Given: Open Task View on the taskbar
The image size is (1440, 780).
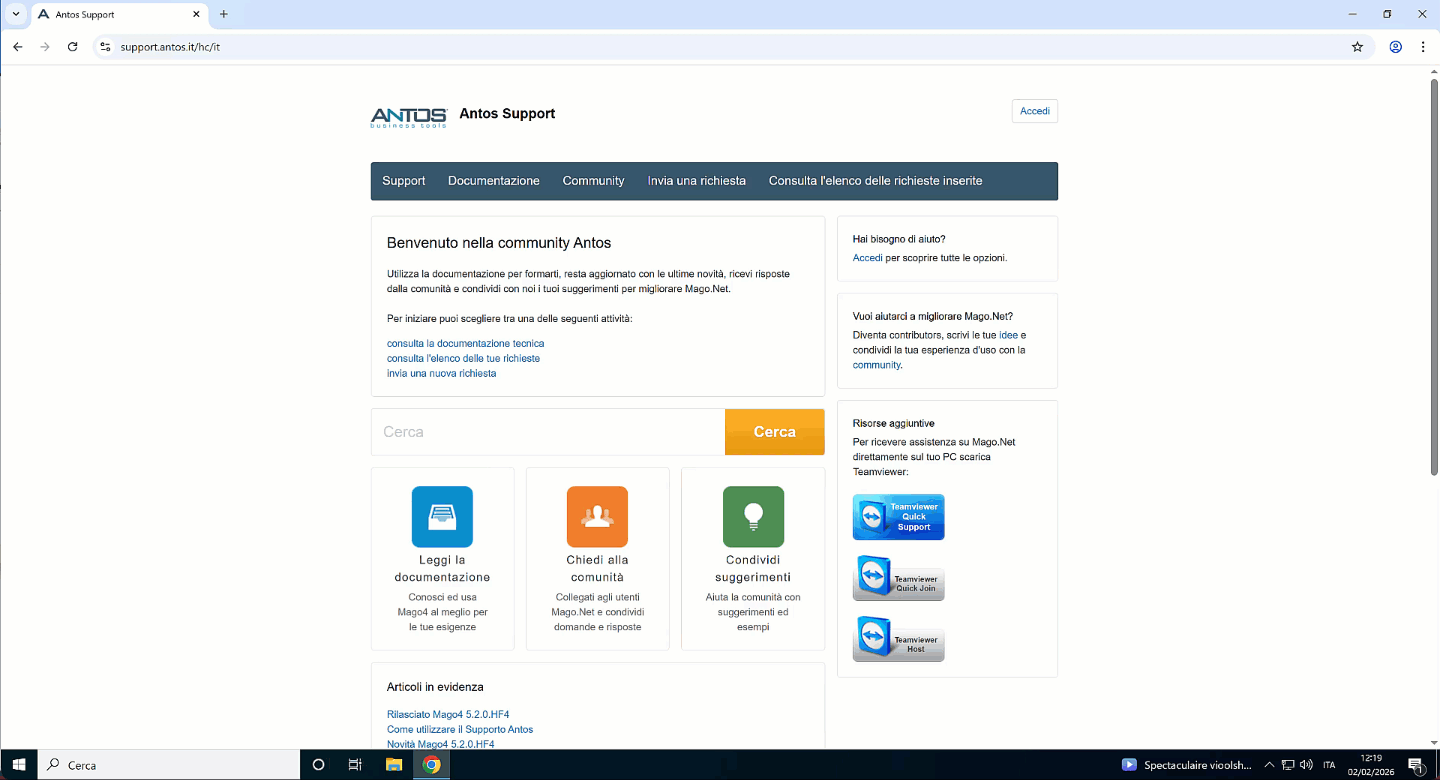Looking at the screenshot, I should click(x=355, y=764).
